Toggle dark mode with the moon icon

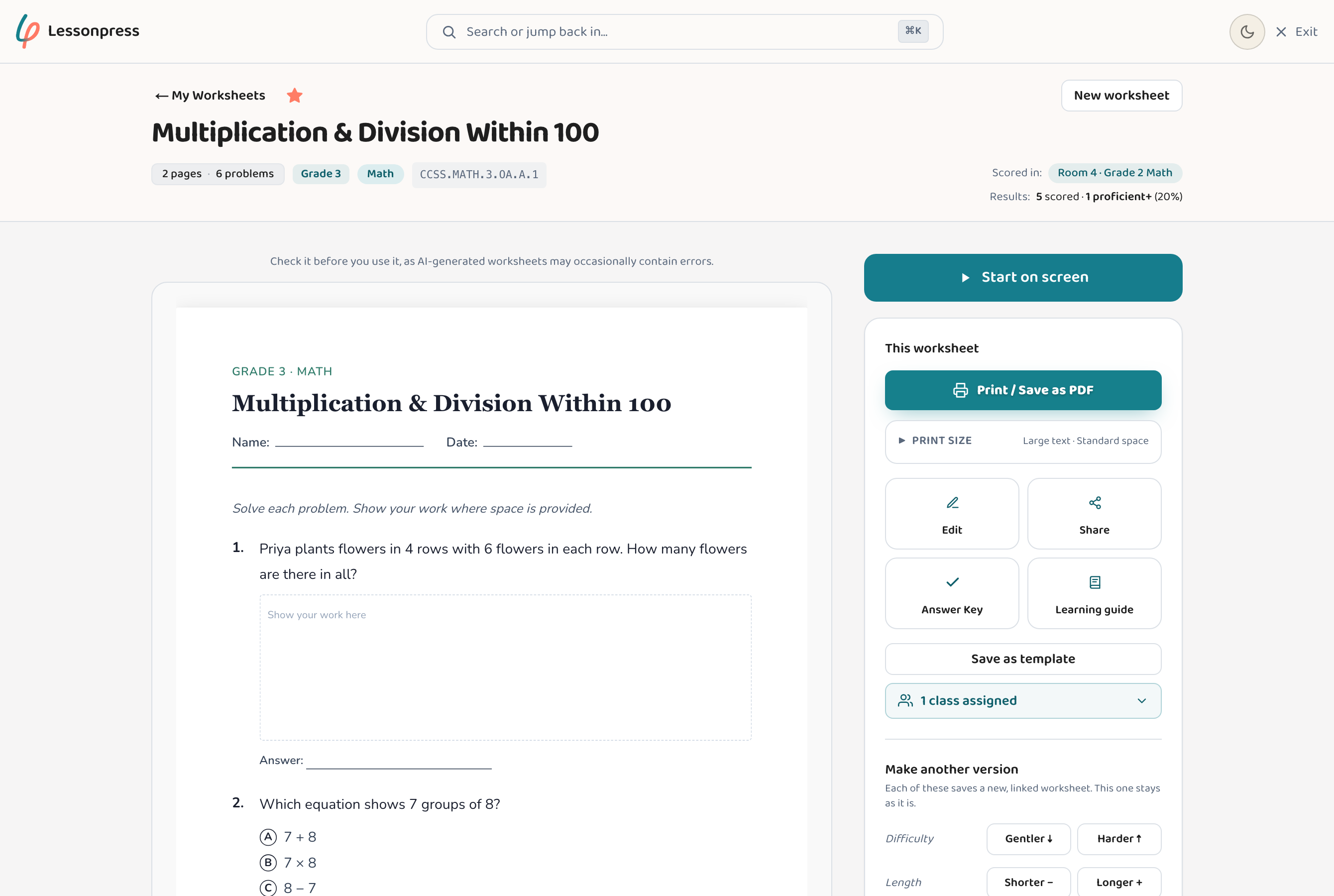click(x=1246, y=32)
